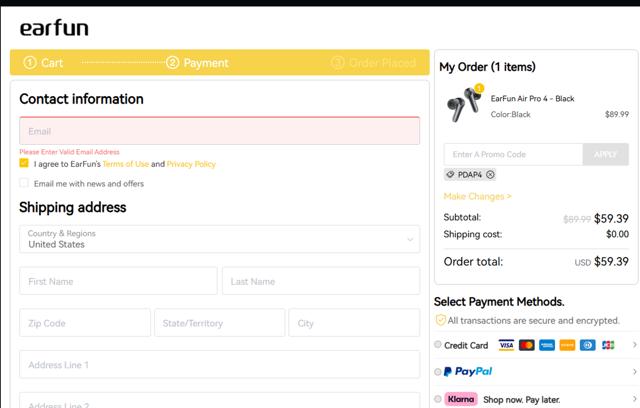Screen dimensions: 640x408
Task: Select the Credit Card payment option
Action: pos(438,345)
